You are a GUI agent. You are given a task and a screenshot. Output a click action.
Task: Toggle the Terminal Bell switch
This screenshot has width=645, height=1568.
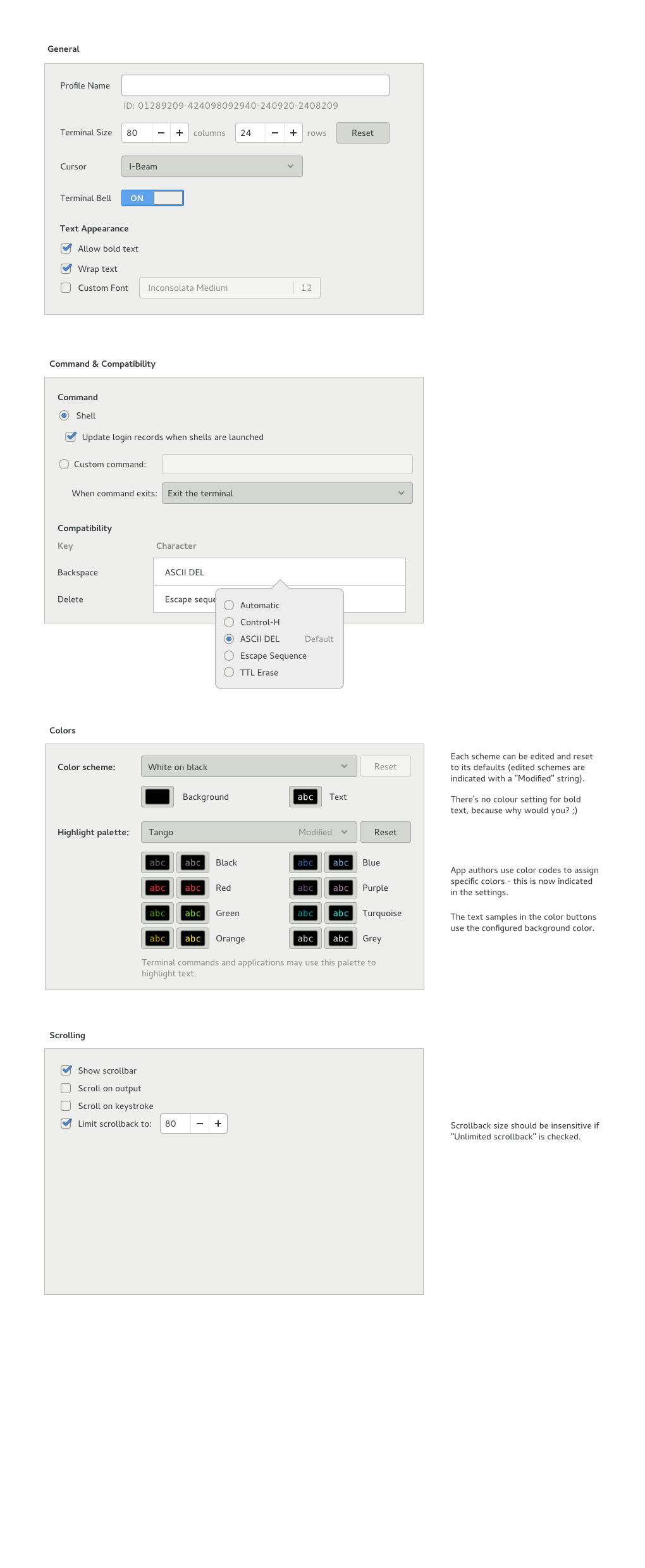[x=152, y=198]
